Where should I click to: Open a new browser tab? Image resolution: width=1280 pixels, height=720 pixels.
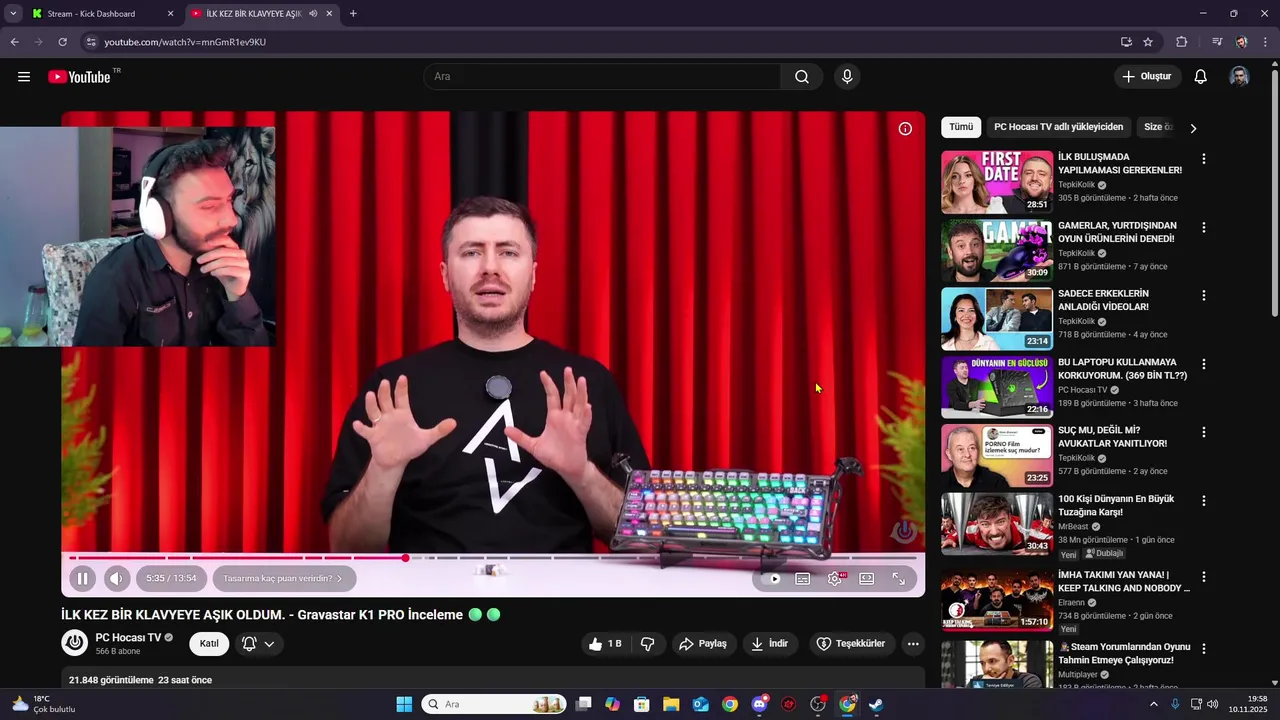[x=353, y=14]
